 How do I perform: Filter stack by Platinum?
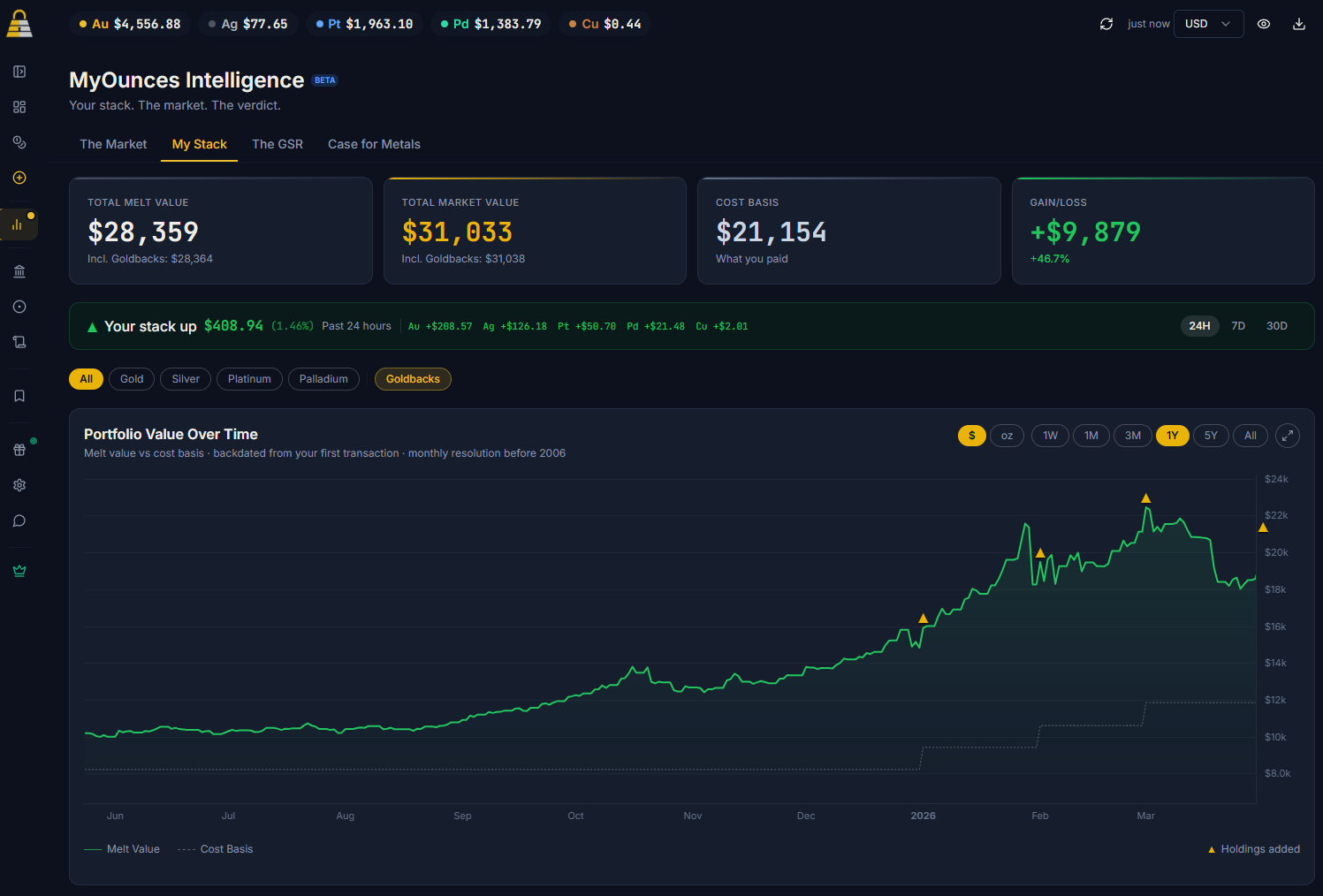point(249,379)
